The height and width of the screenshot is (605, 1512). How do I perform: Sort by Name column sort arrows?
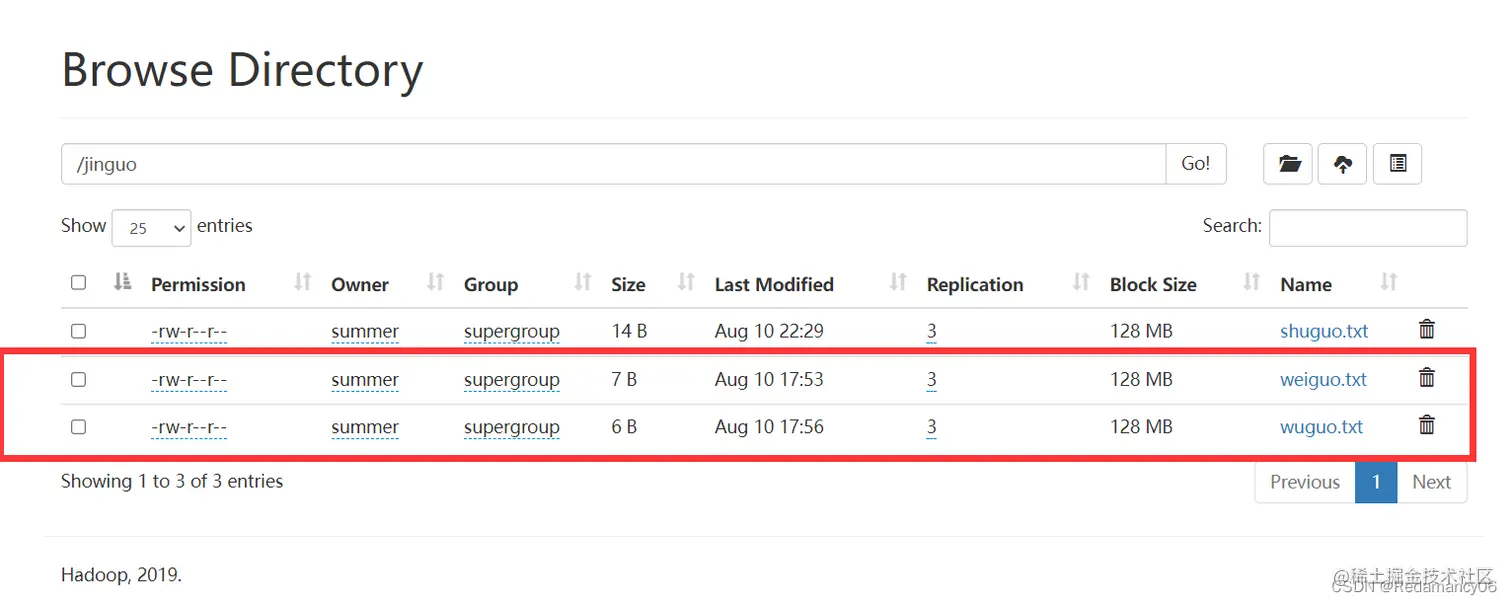click(1388, 282)
